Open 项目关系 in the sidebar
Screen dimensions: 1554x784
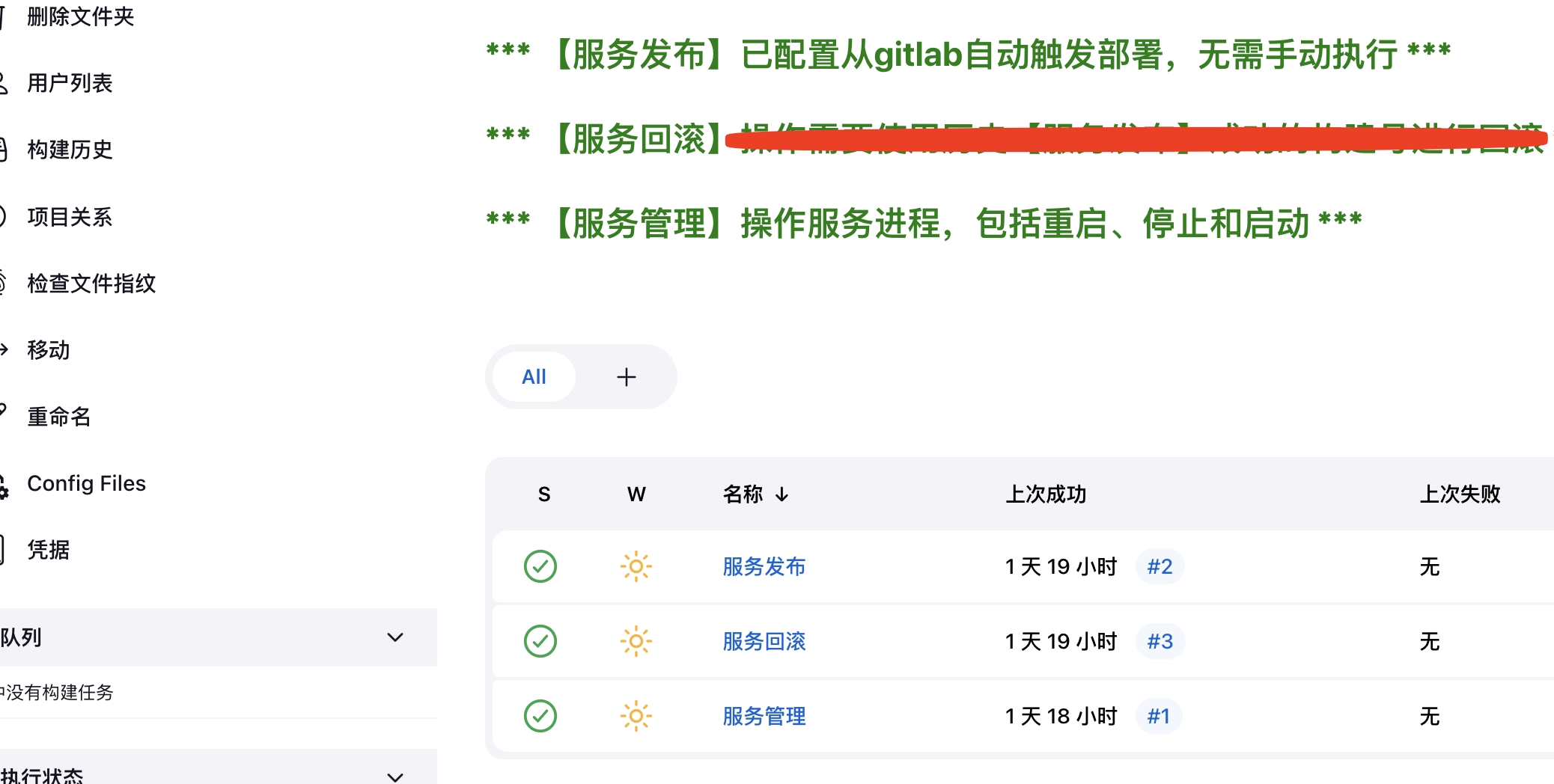pyautogui.click(x=70, y=217)
